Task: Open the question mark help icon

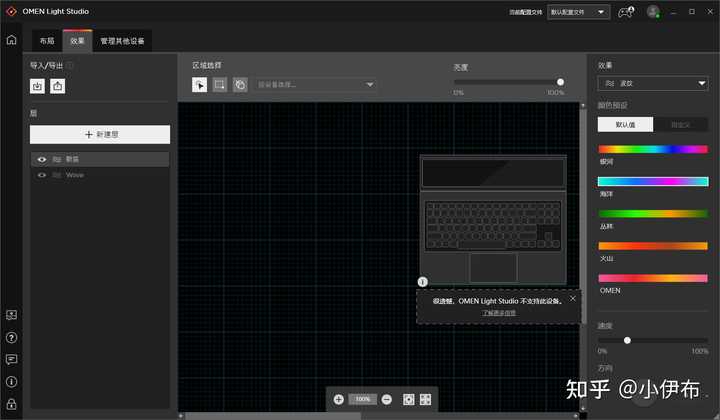Action: [x=11, y=338]
